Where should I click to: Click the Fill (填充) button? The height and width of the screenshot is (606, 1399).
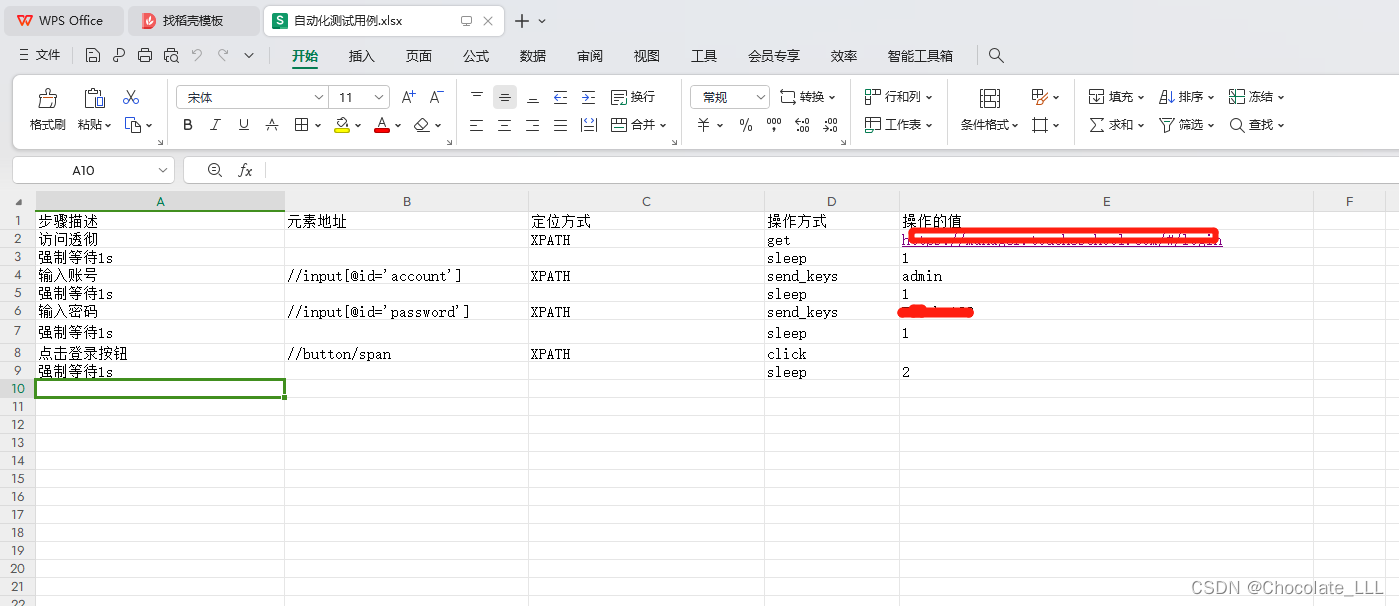1116,97
